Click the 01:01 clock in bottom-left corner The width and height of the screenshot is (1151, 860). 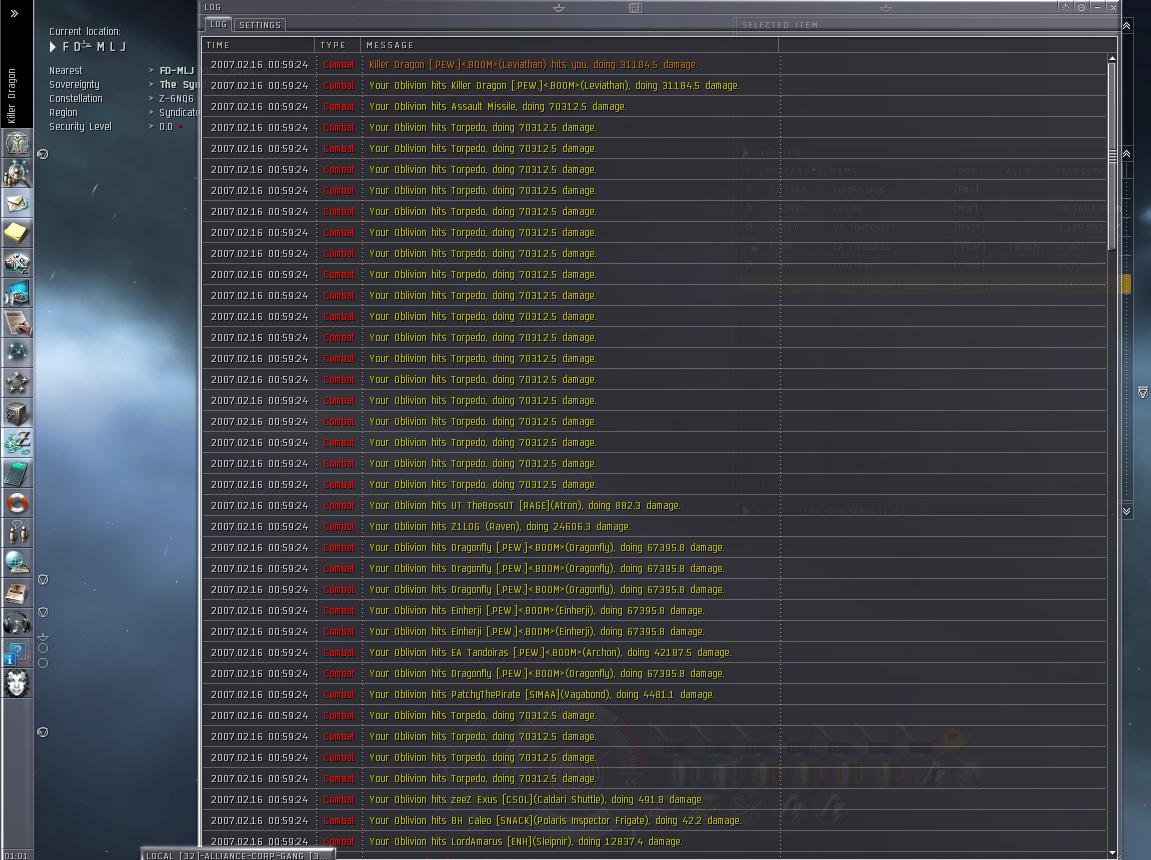coord(16,855)
